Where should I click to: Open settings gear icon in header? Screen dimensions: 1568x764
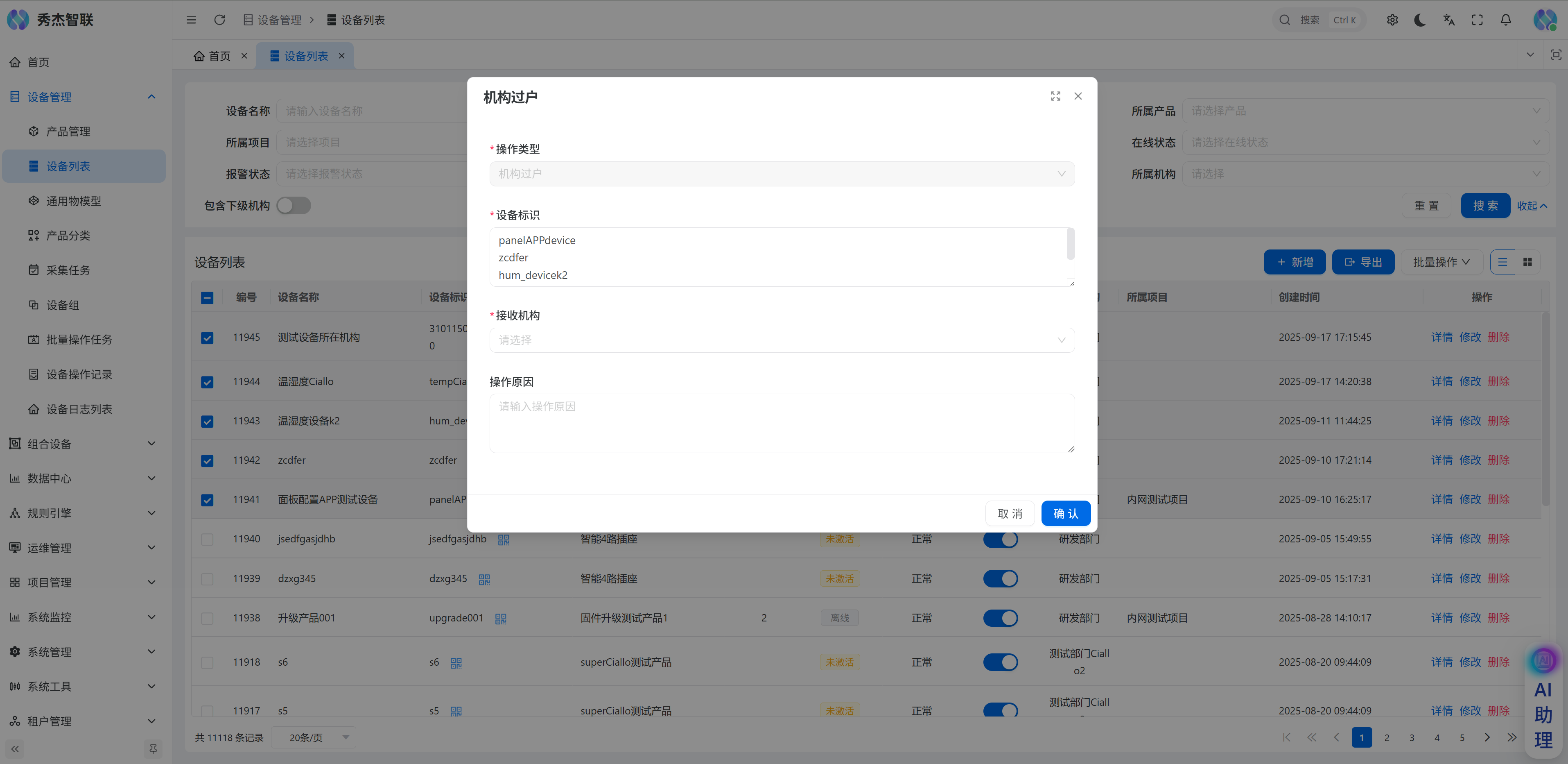[1392, 20]
